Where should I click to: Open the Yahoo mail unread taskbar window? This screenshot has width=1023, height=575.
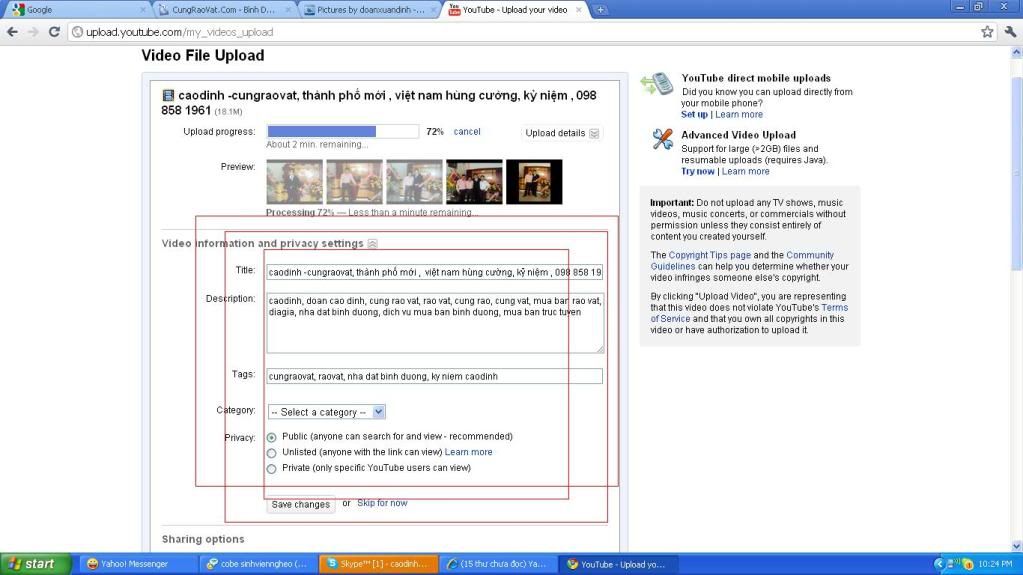[x=498, y=564]
